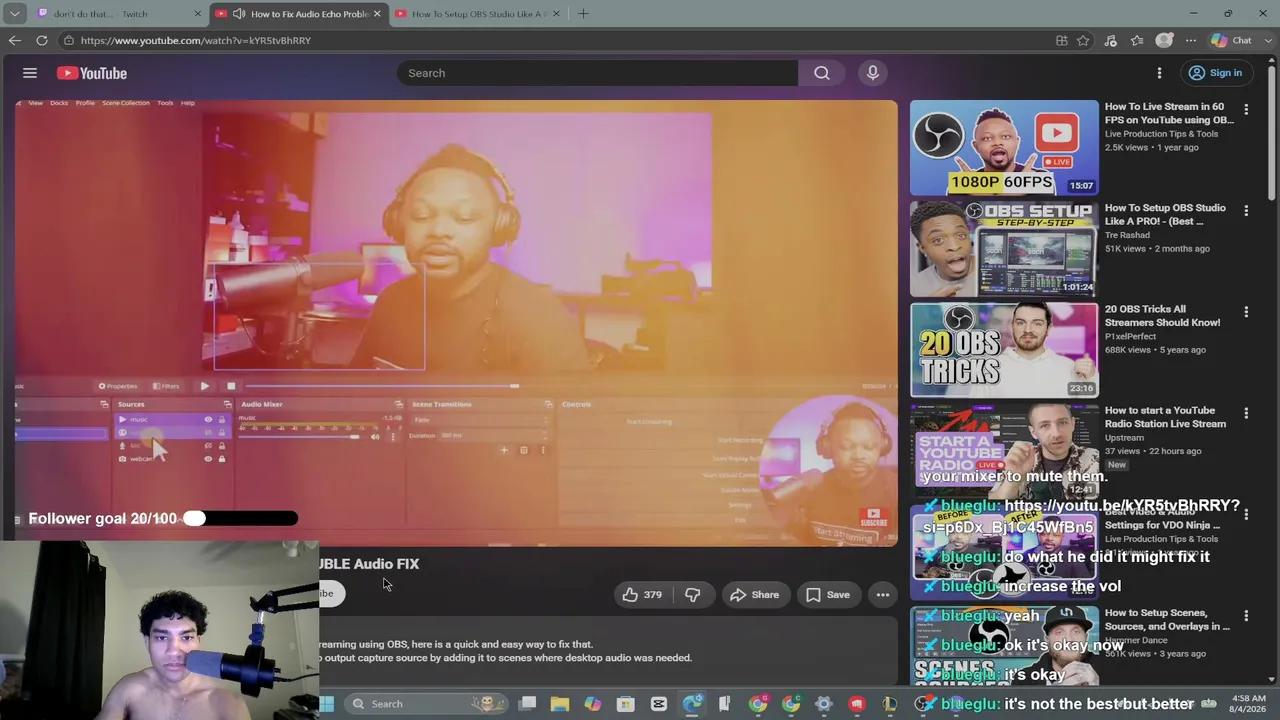Viewport: 1280px width, 720px height.
Task: Click the Sign in button
Action: [1215, 73]
